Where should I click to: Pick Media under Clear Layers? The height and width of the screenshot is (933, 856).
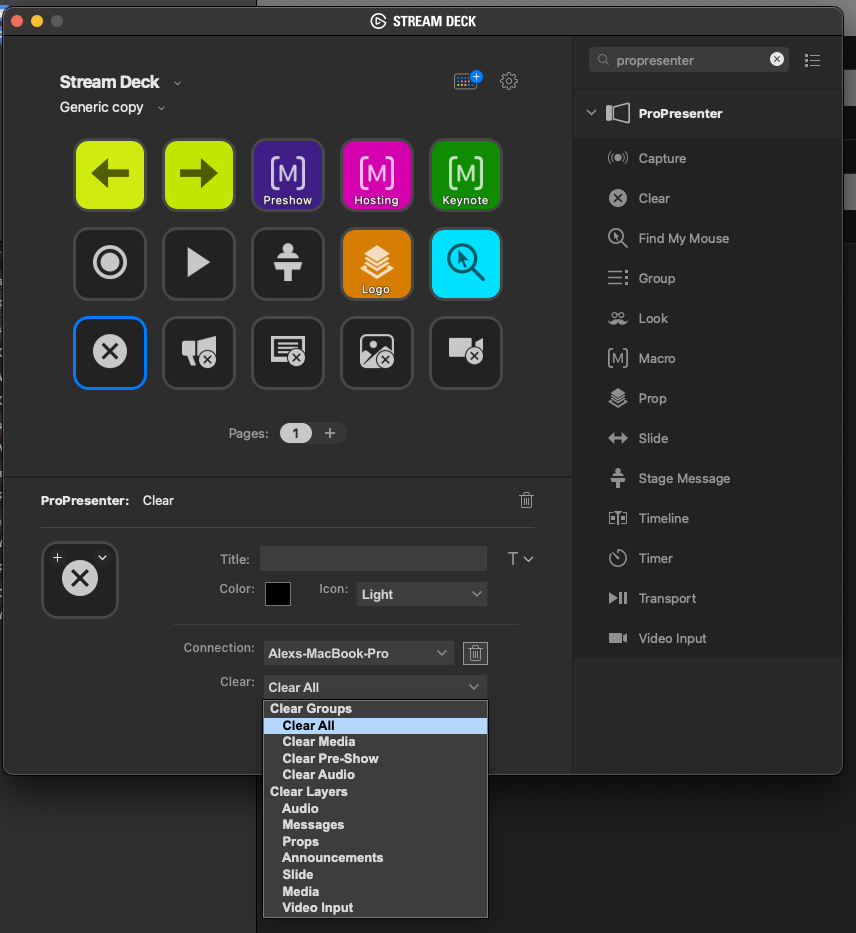tap(375, 891)
